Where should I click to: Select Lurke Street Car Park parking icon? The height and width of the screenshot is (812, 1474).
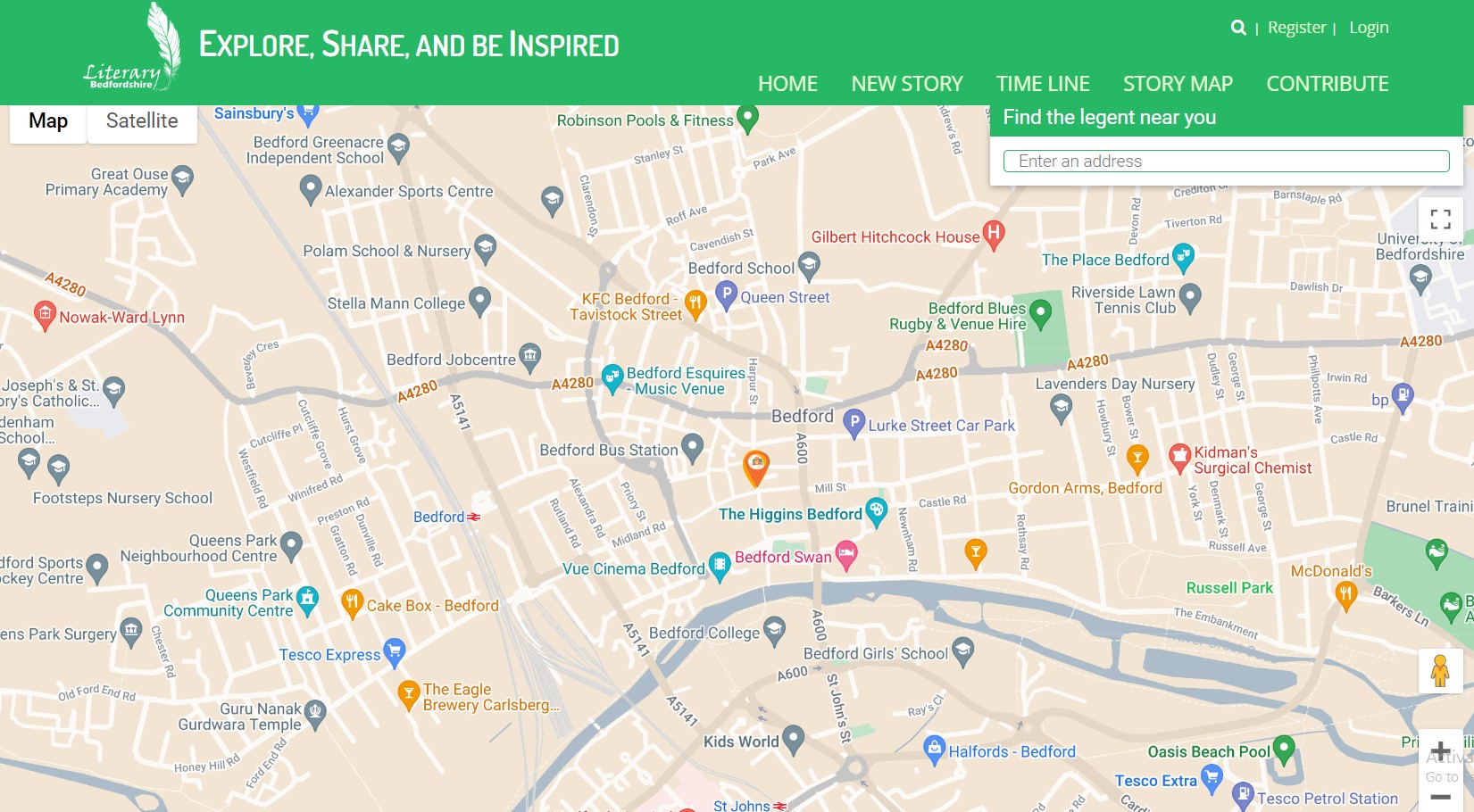pos(854,424)
